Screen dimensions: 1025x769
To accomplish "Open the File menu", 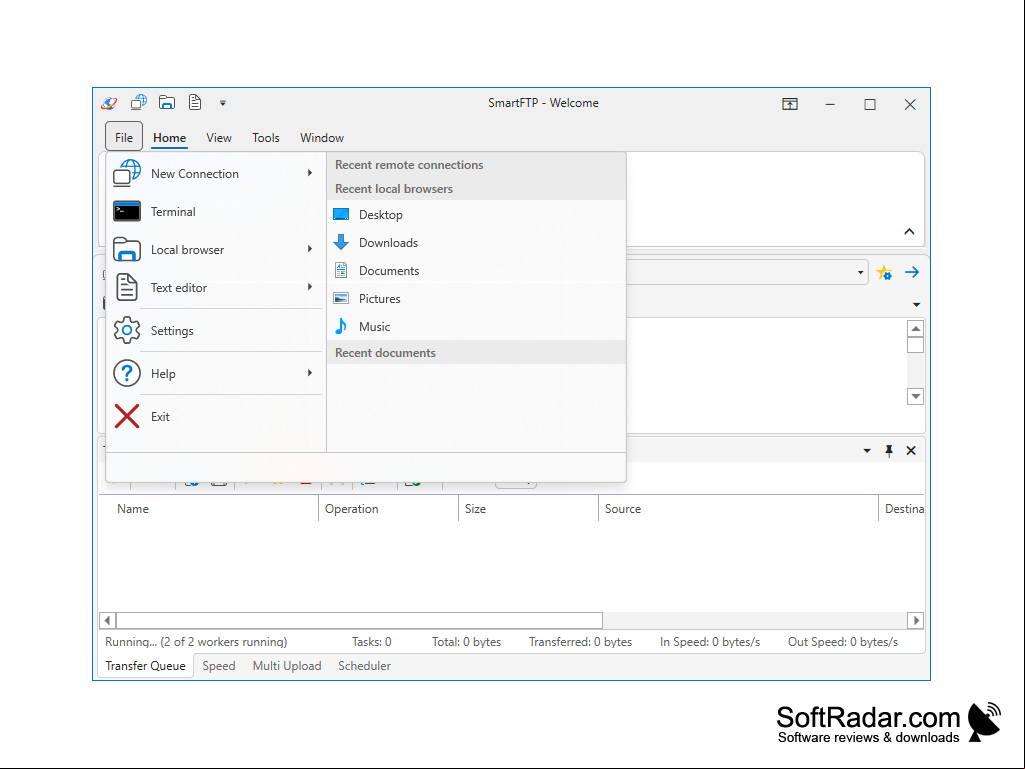I will coord(124,137).
